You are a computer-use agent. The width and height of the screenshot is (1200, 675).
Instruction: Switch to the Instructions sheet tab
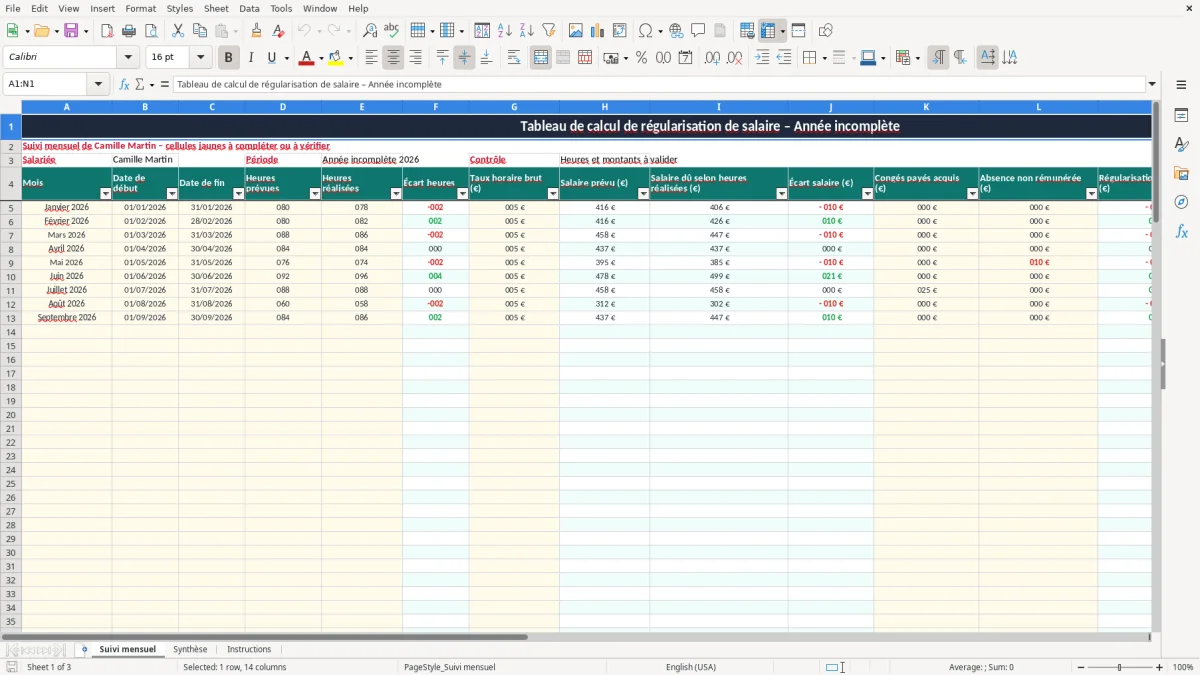pos(249,649)
